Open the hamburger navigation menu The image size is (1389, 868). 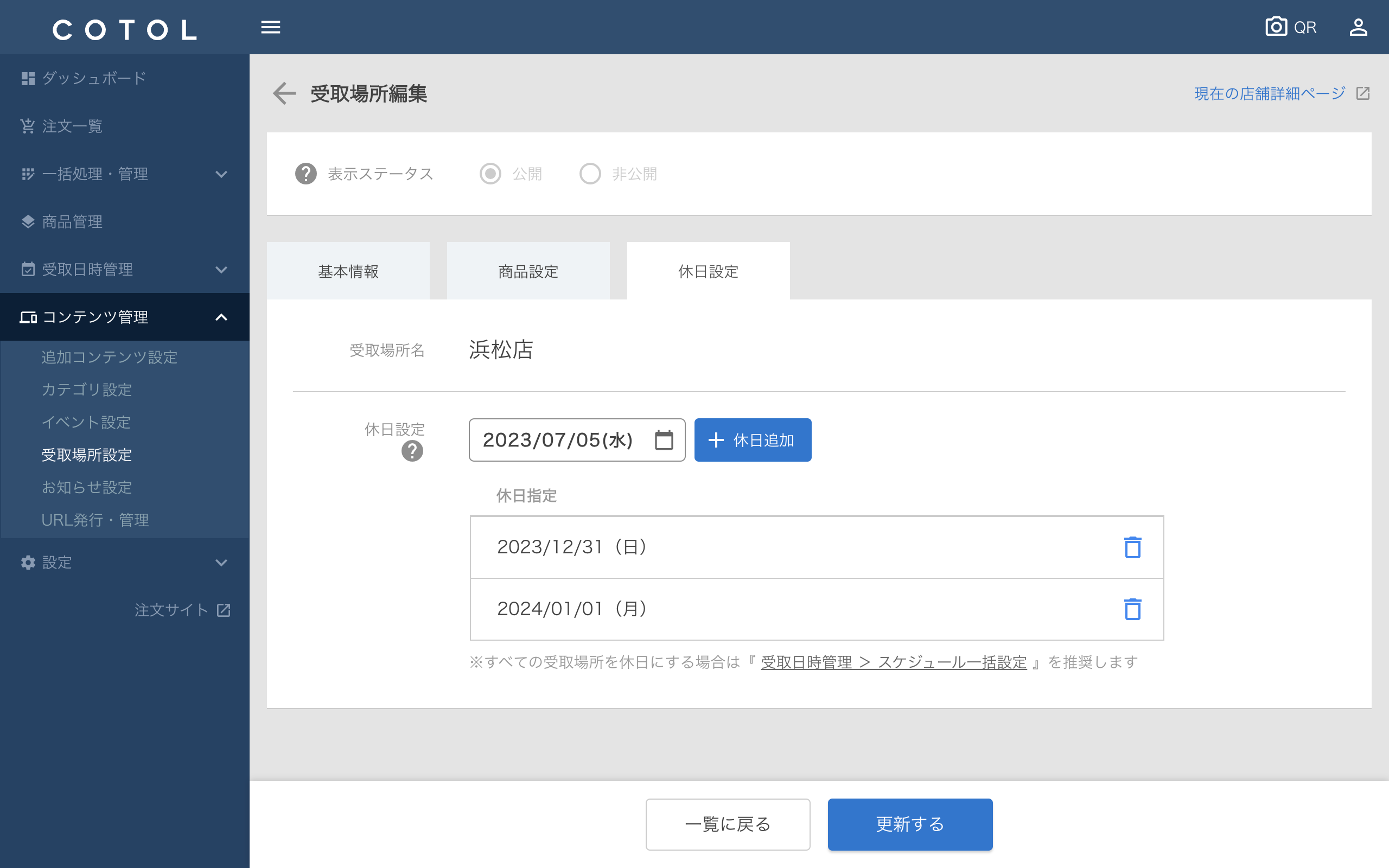[270, 27]
